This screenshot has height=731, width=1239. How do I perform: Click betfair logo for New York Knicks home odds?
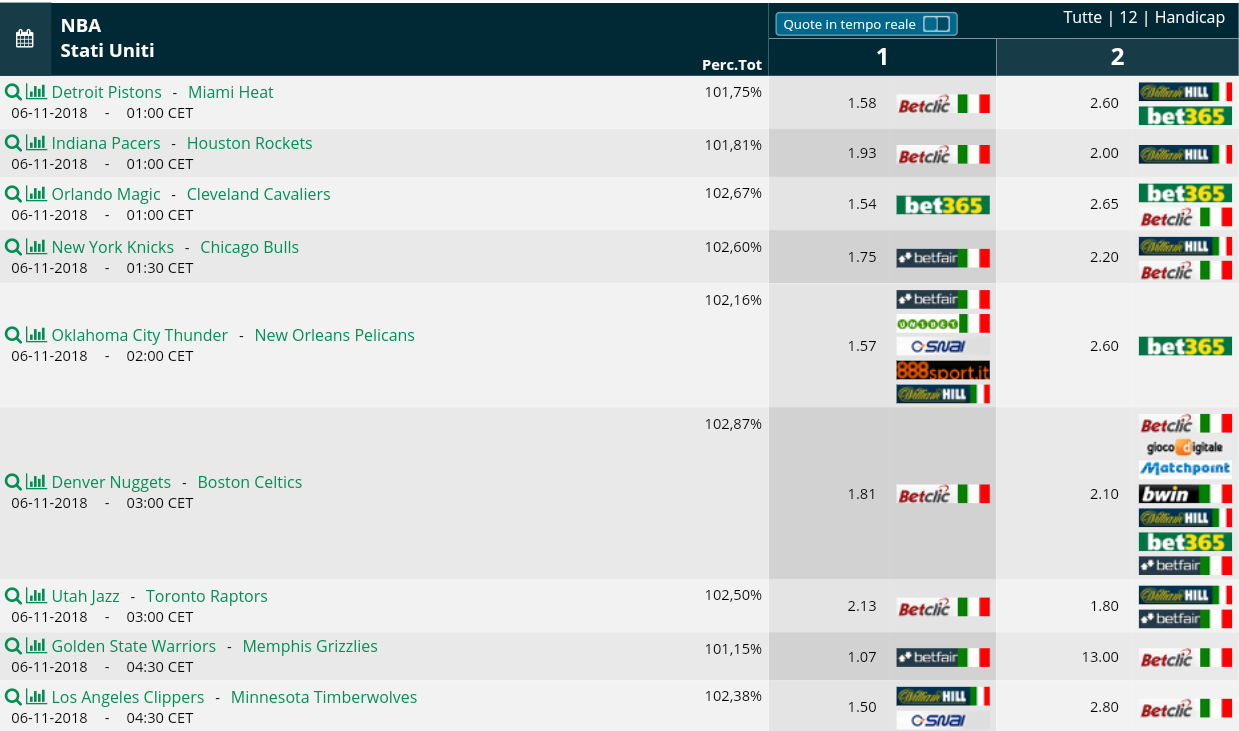click(943, 258)
